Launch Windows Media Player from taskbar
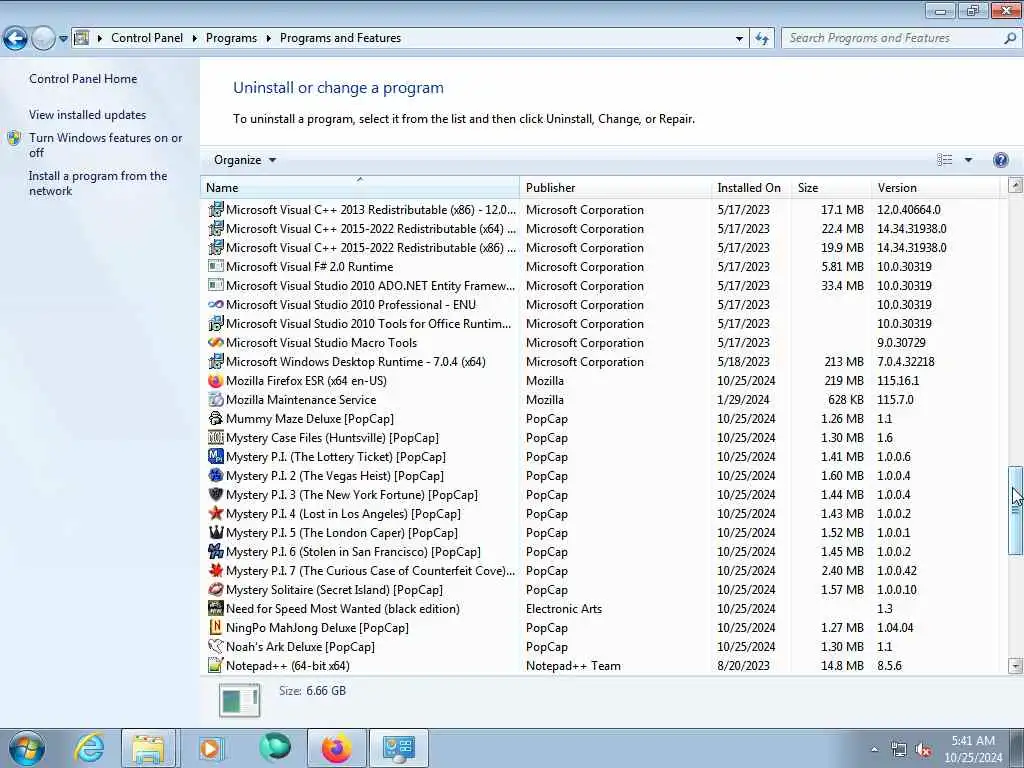Screen dimensions: 1024x768 [210, 748]
